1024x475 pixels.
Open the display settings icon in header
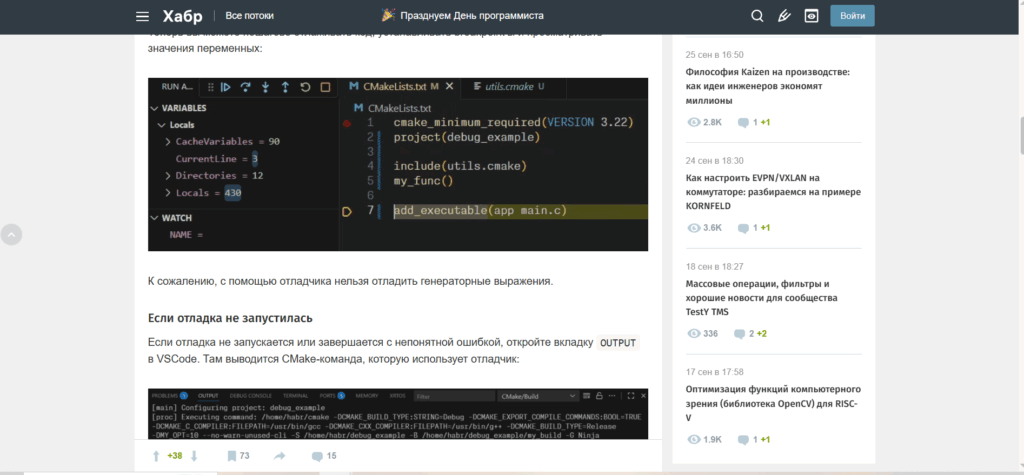click(811, 16)
